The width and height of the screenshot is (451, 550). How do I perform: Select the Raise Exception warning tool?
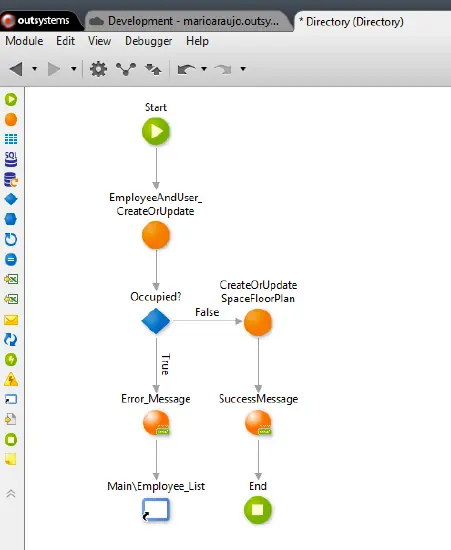point(11,379)
